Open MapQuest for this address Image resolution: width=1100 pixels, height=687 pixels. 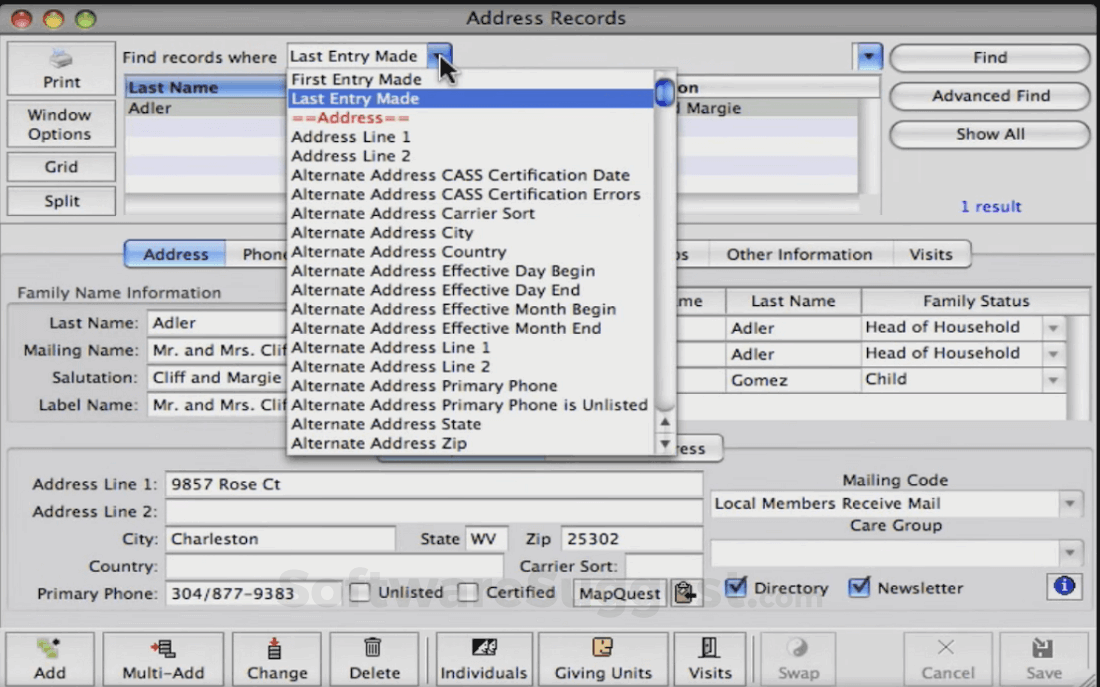620,592
